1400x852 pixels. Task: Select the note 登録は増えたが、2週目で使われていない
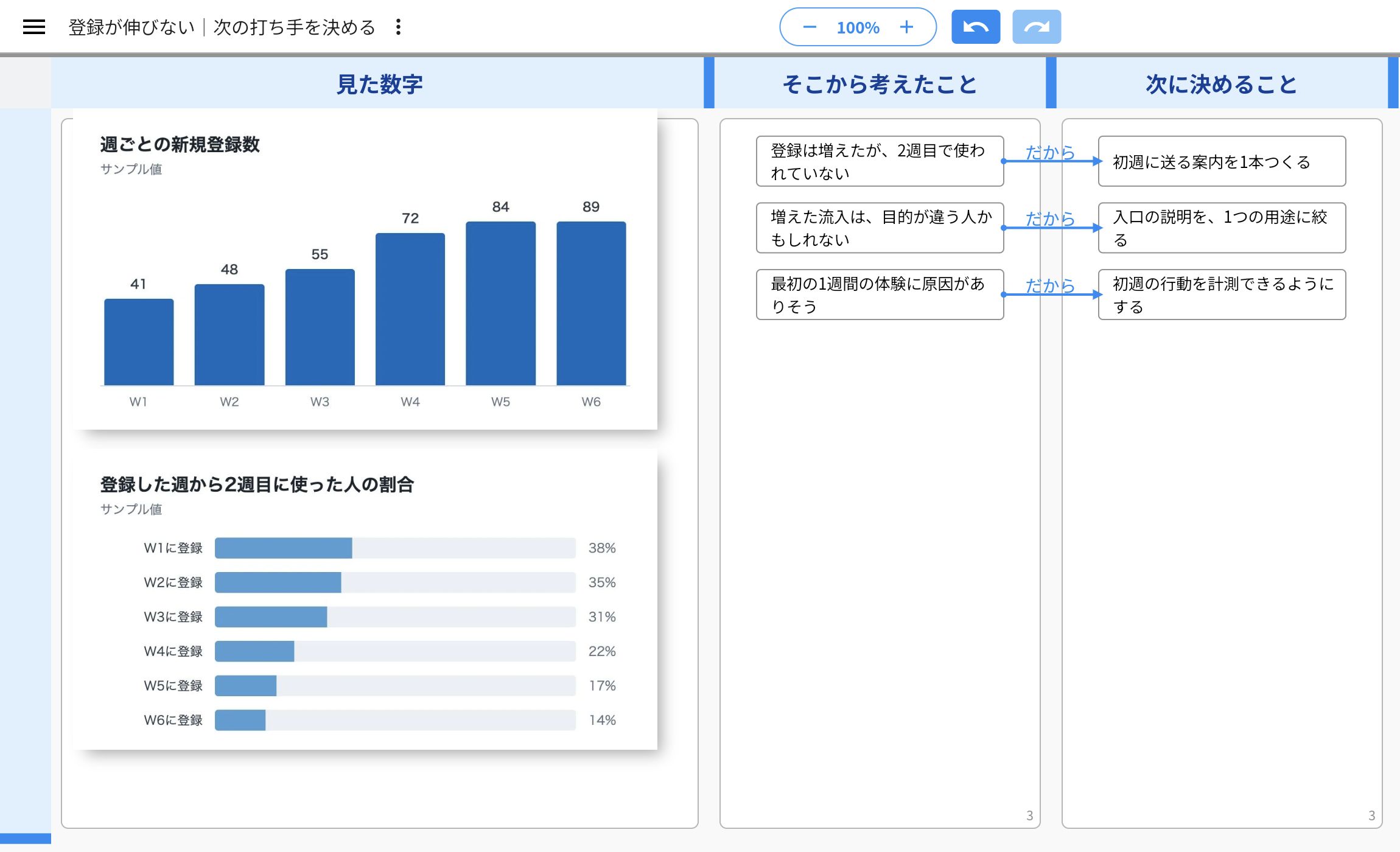click(x=880, y=161)
